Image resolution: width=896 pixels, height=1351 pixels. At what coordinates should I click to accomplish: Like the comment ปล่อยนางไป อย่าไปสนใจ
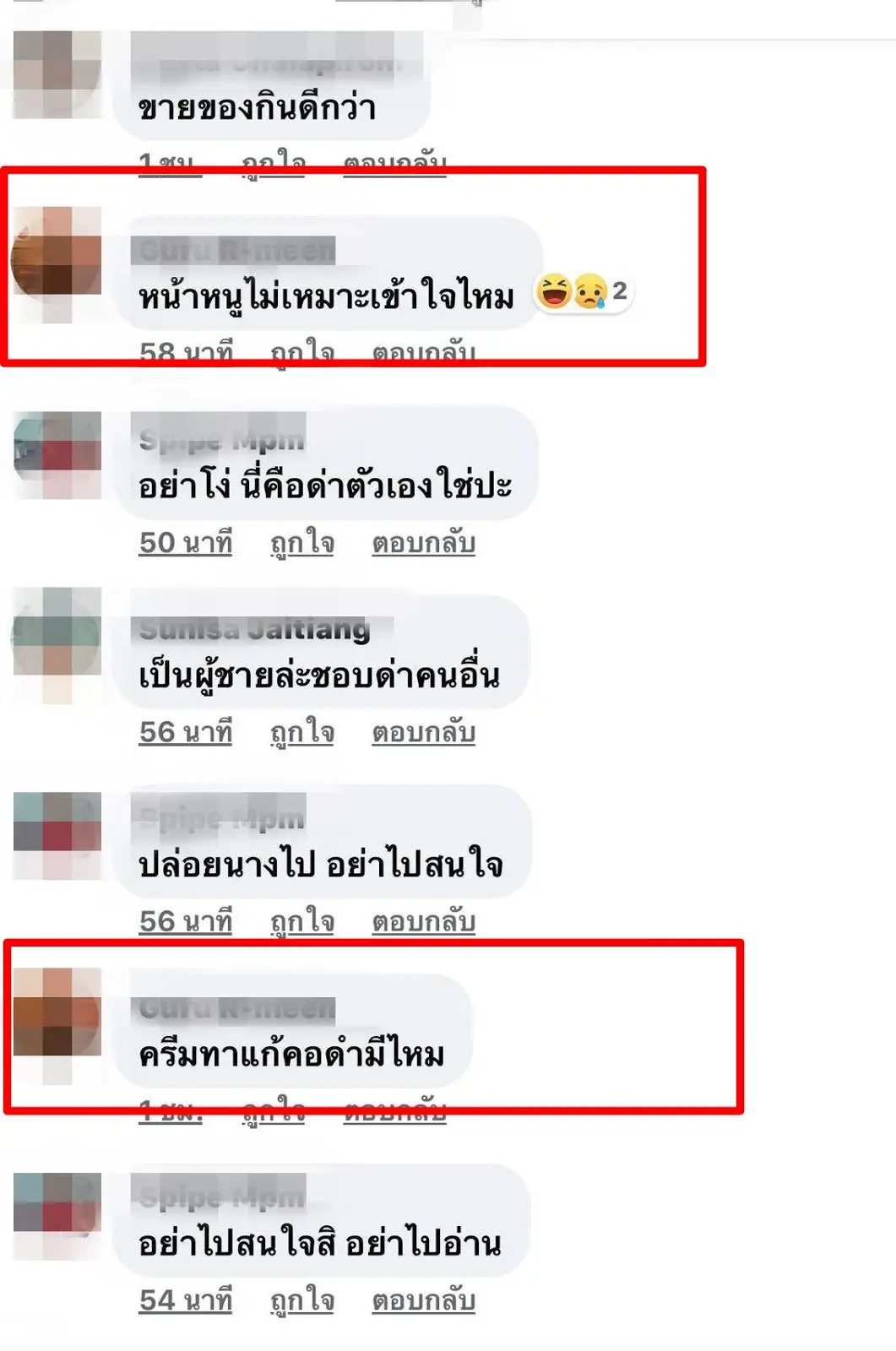302,921
